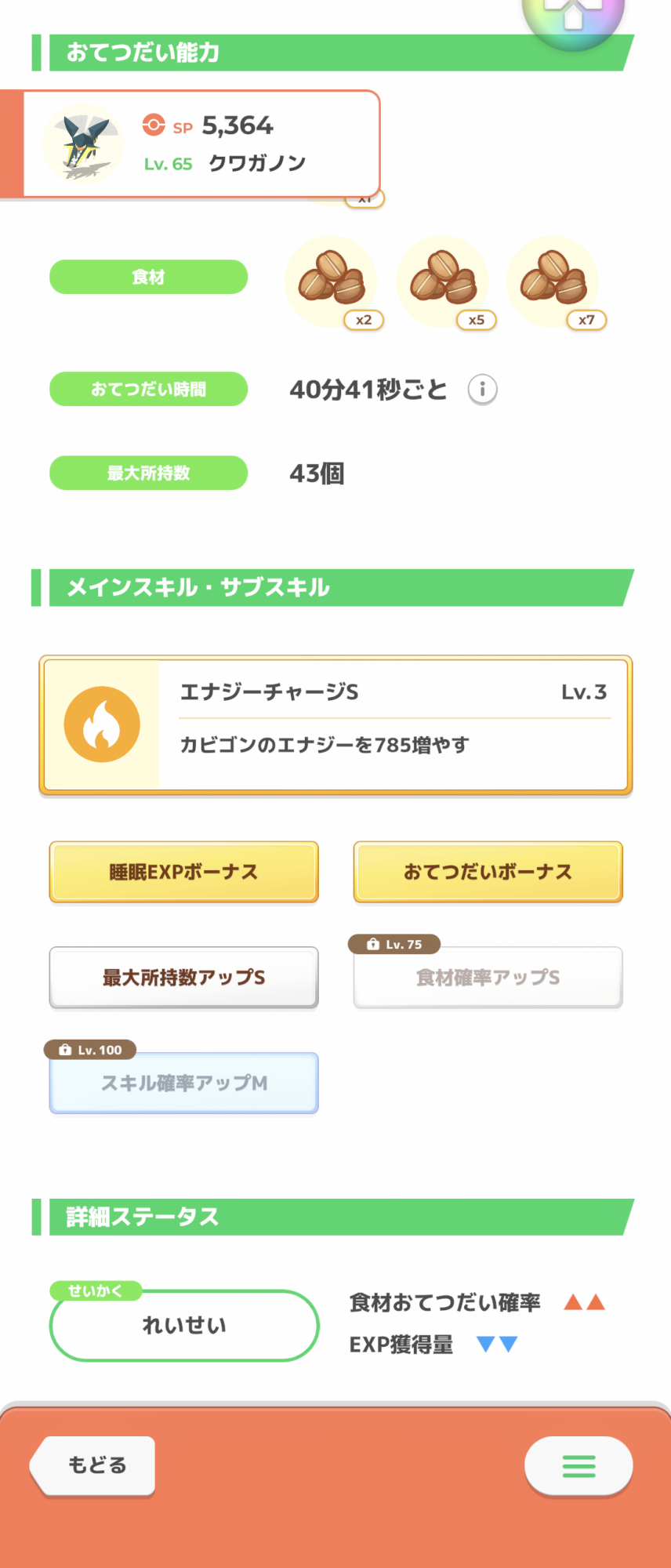Tap locked スキル確率アップM sub skill
The width and height of the screenshot is (671, 1568).
tap(183, 1083)
